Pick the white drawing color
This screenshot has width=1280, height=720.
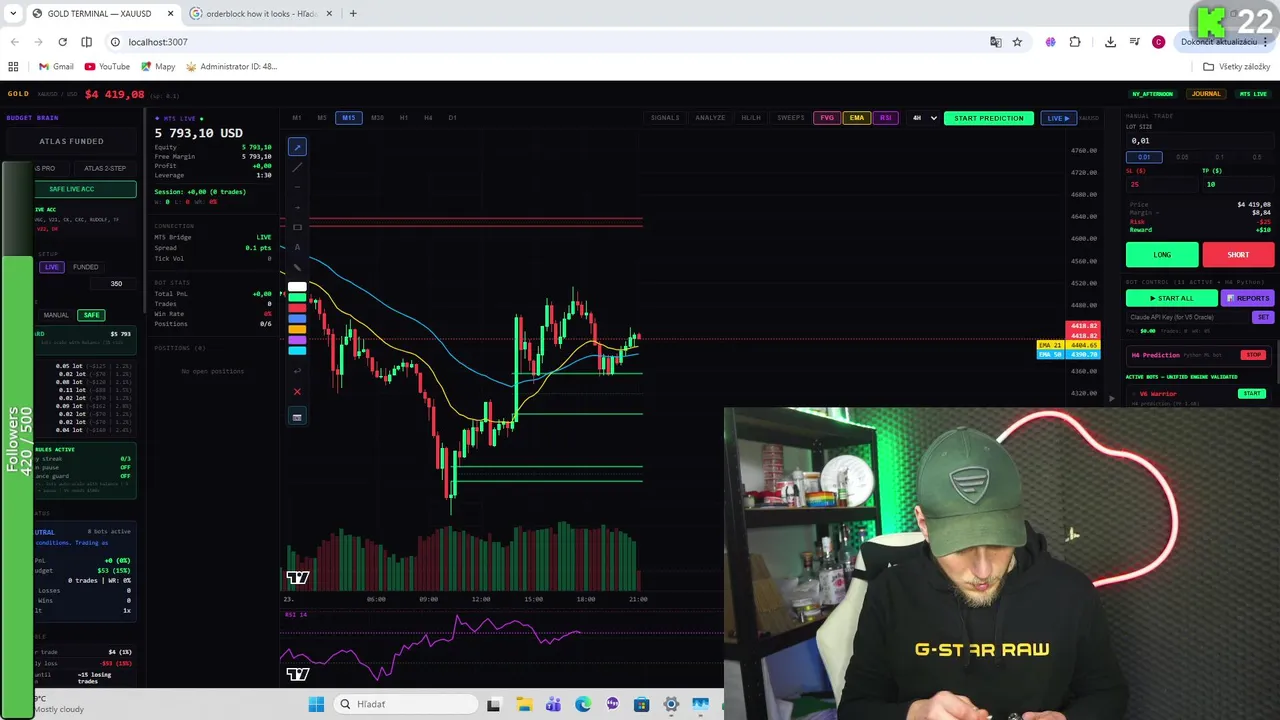297,287
